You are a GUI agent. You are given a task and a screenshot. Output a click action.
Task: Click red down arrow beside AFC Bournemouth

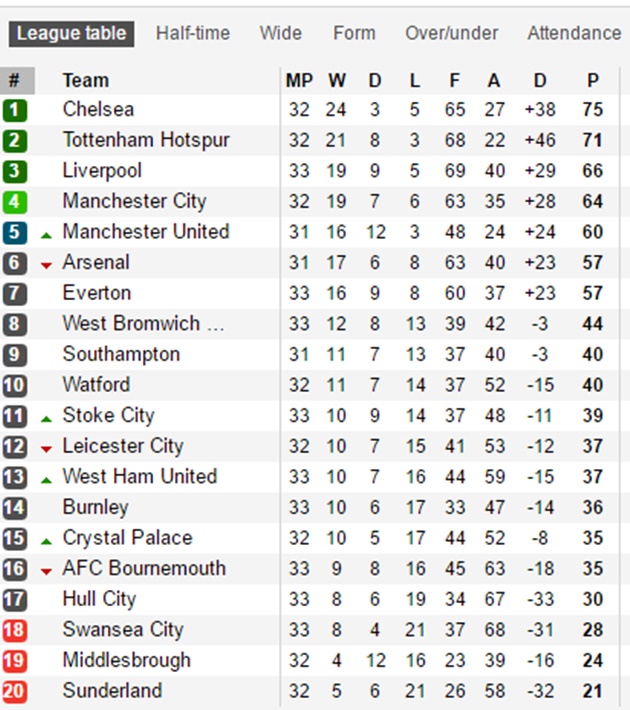tap(46, 571)
